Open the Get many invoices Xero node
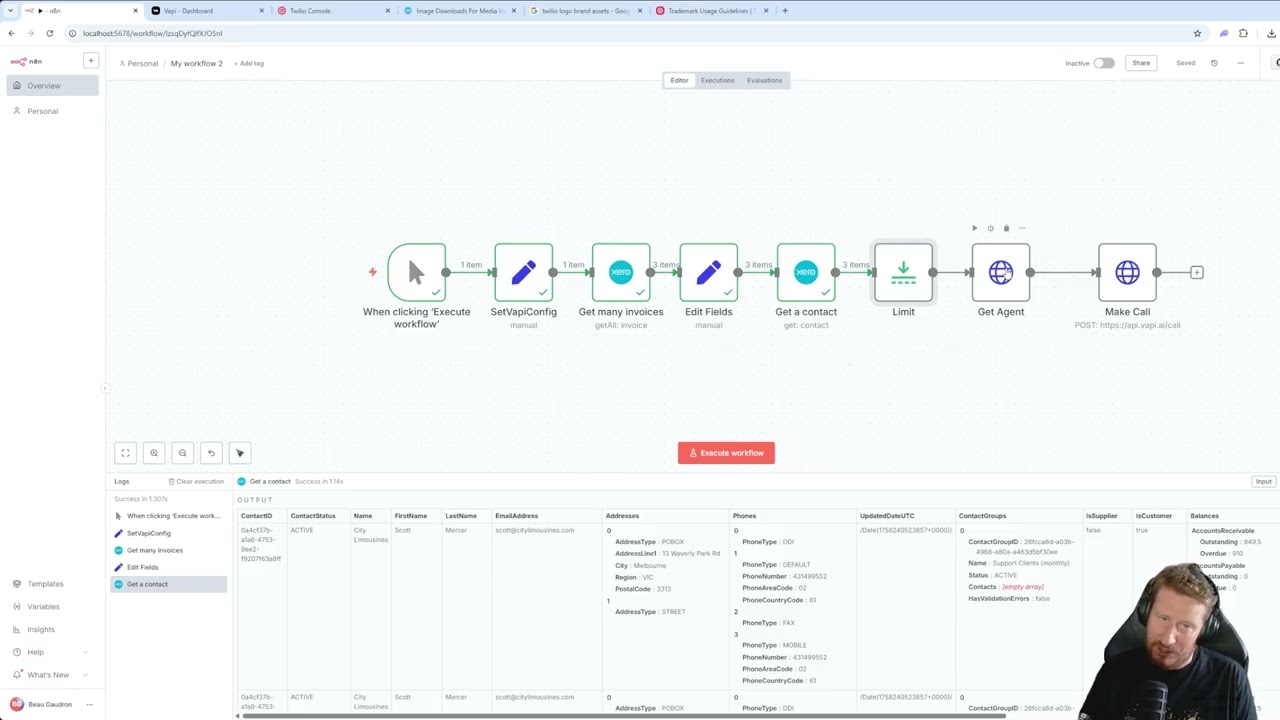1280x720 pixels. pyautogui.click(x=621, y=272)
